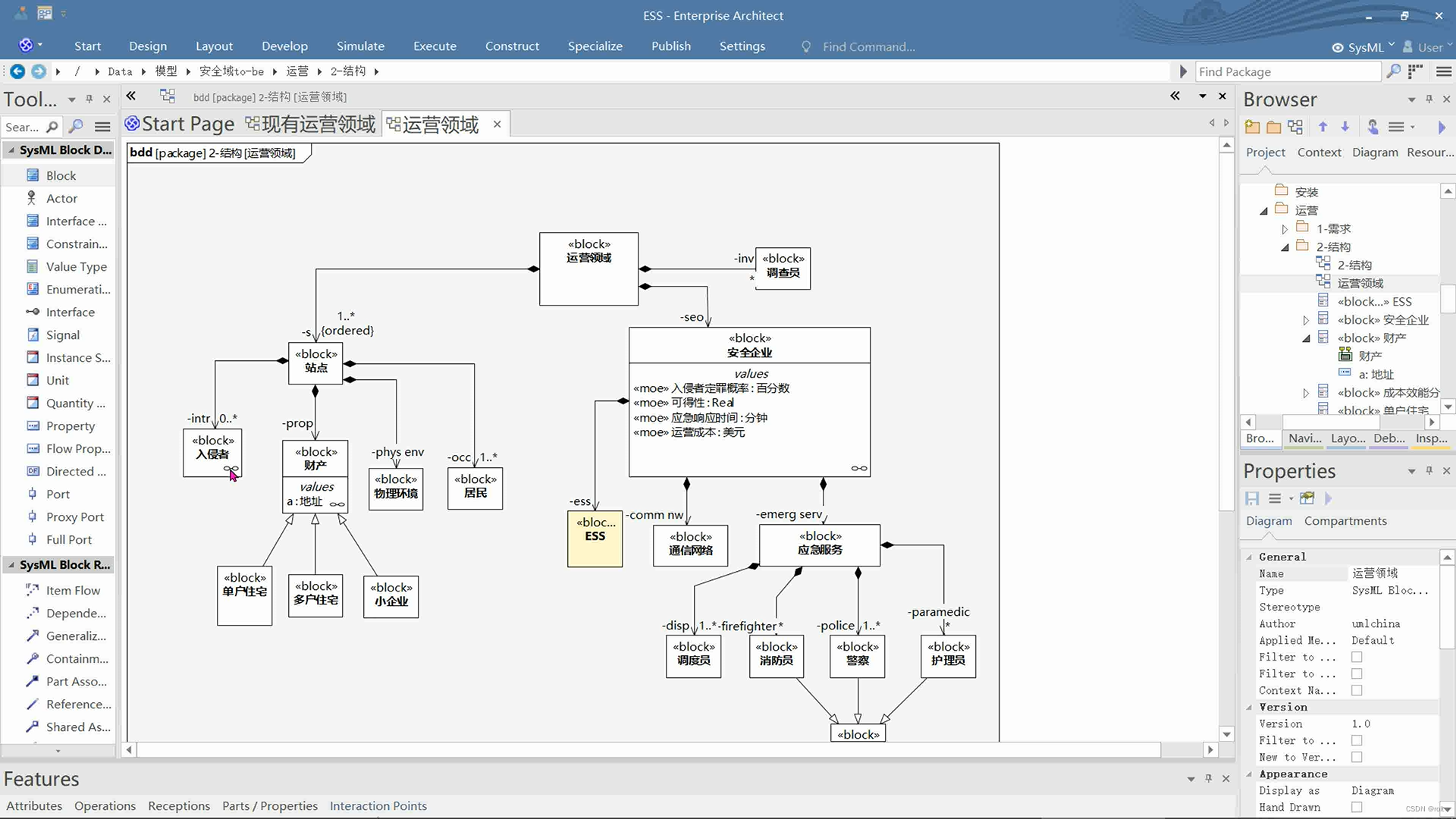Enable the Hand Drawn checkbox
The width and height of the screenshot is (1456, 819).
pos(1357,808)
